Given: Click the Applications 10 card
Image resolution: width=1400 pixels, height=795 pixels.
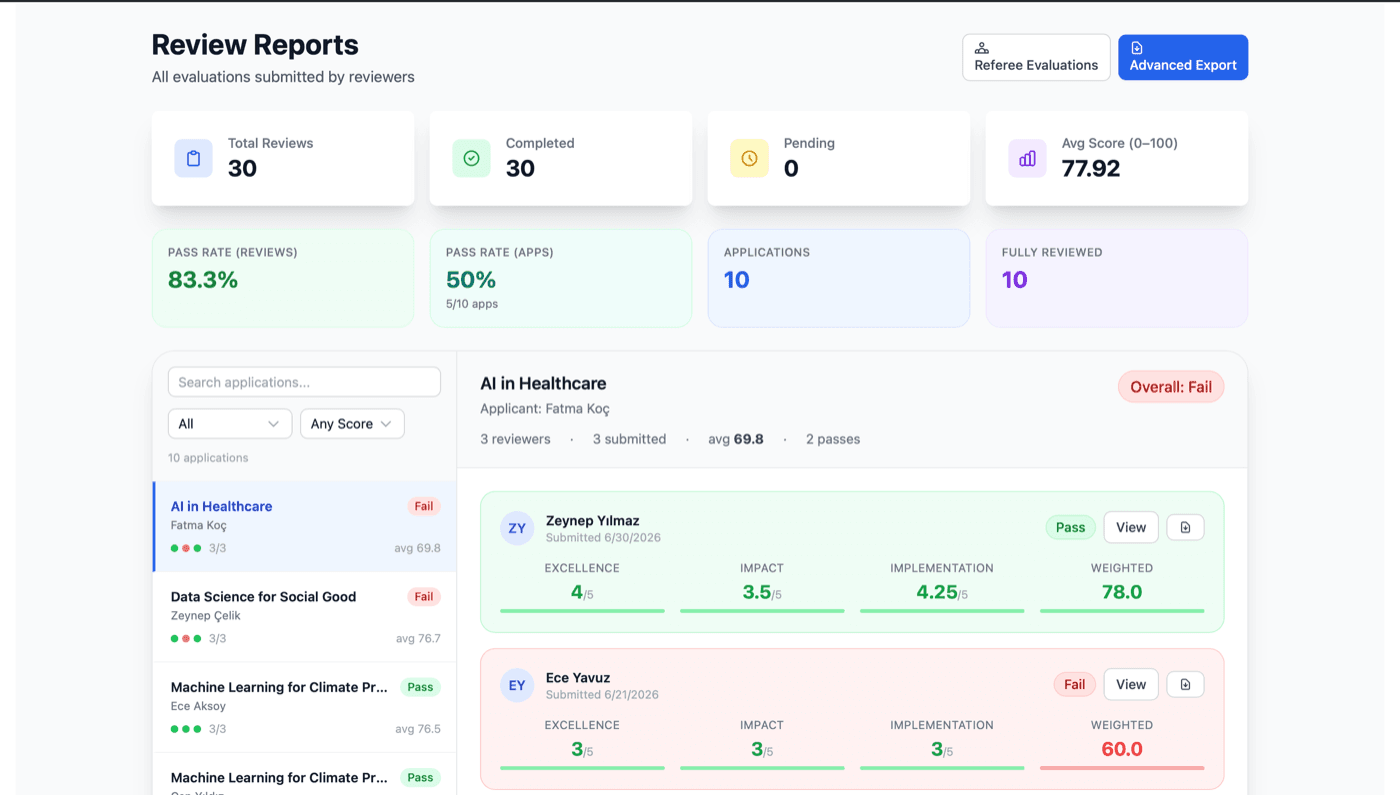Looking at the screenshot, I should (x=839, y=278).
